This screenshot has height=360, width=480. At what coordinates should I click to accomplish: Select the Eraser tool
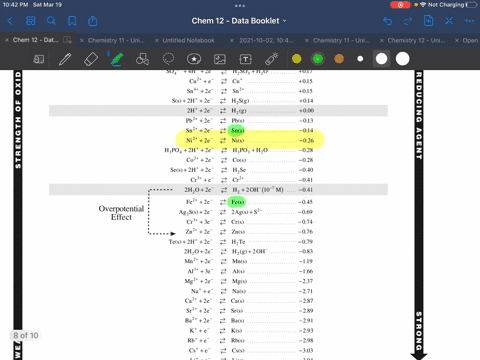(90, 59)
